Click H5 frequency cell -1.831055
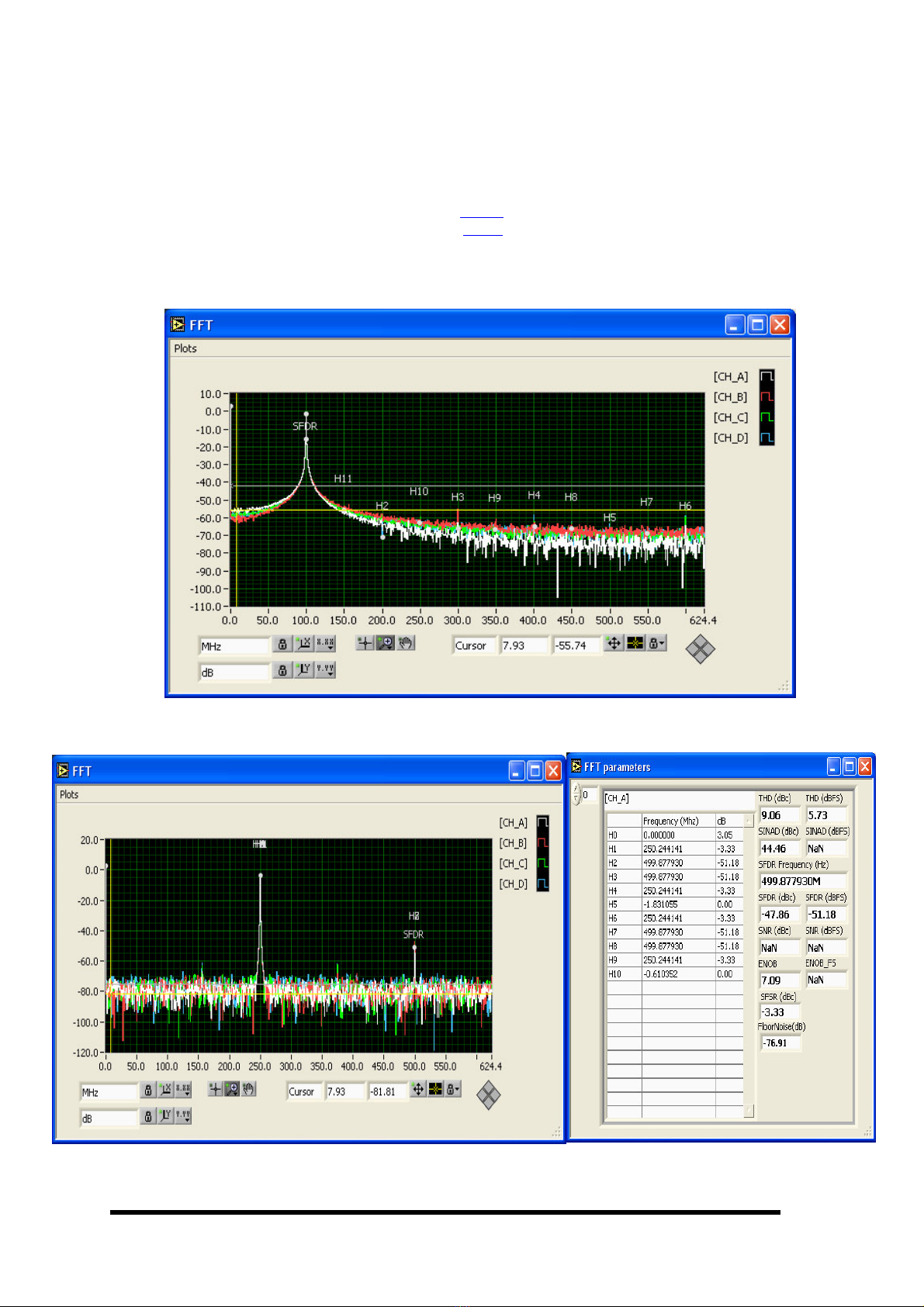 click(x=678, y=904)
